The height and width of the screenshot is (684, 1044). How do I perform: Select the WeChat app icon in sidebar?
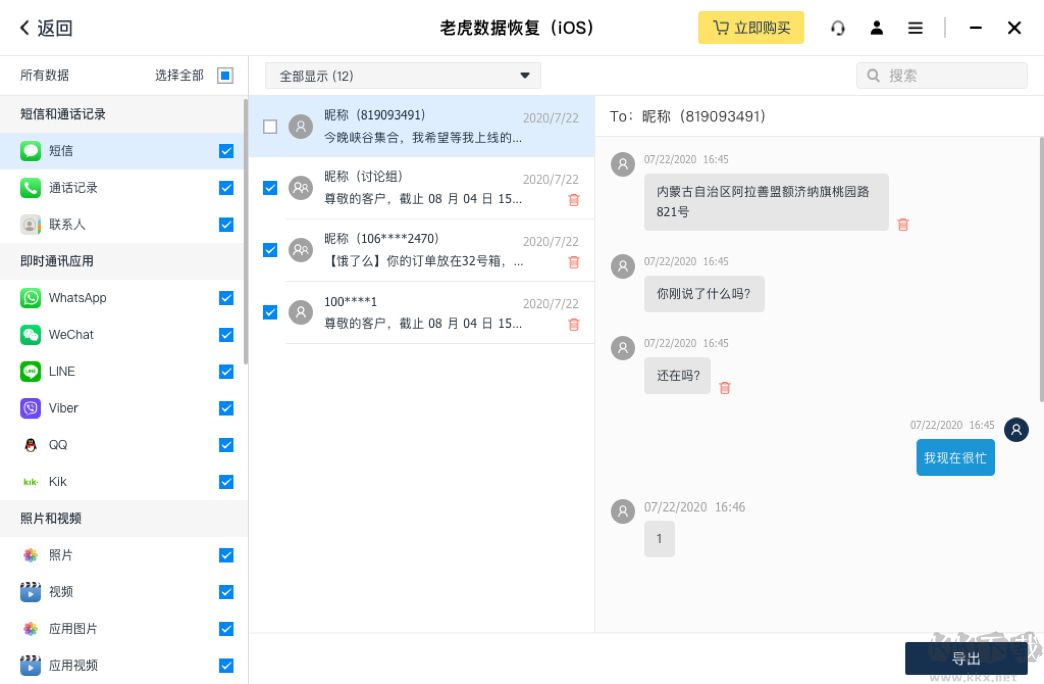[33, 334]
